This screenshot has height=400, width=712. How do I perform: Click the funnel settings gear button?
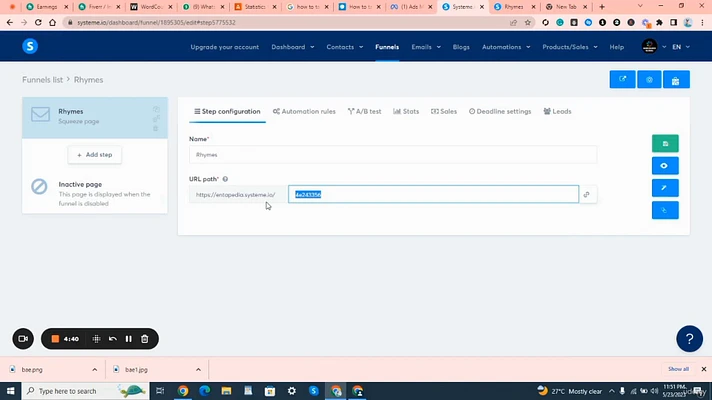point(649,80)
